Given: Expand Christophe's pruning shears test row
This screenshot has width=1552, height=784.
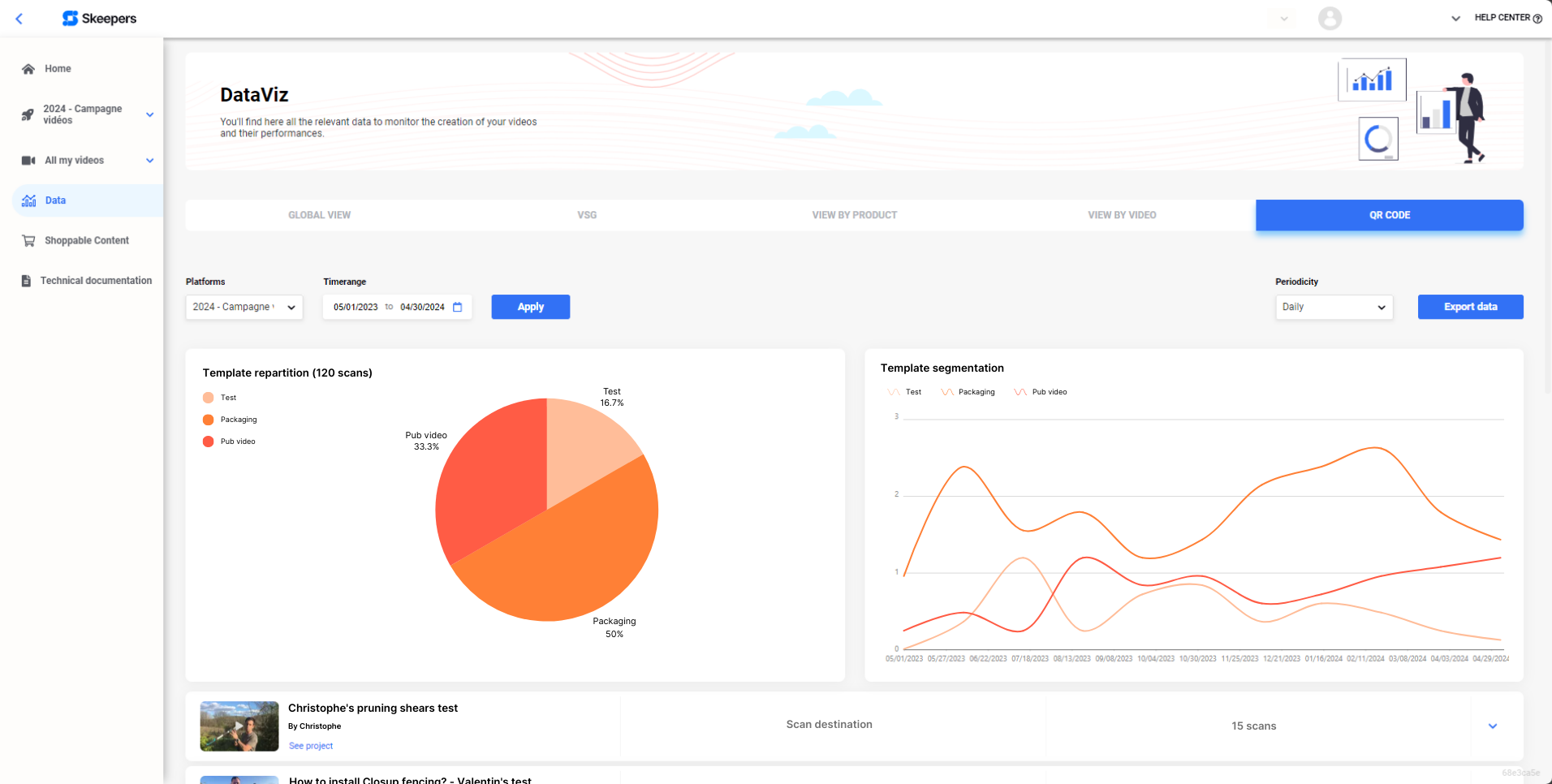Looking at the screenshot, I should (x=1492, y=726).
